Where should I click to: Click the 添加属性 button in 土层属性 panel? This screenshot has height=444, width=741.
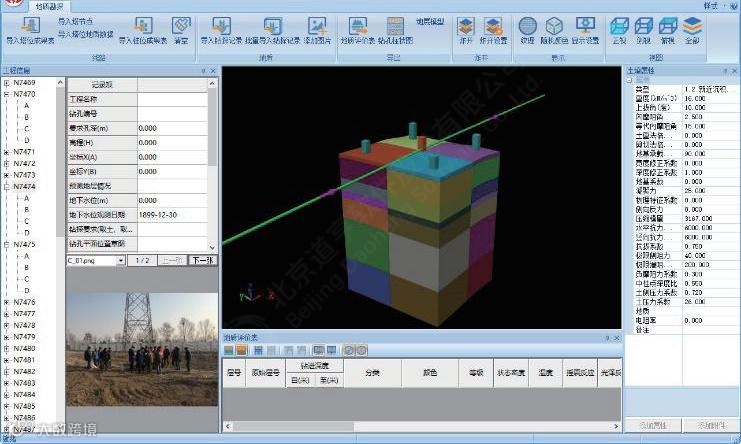click(x=653, y=425)
